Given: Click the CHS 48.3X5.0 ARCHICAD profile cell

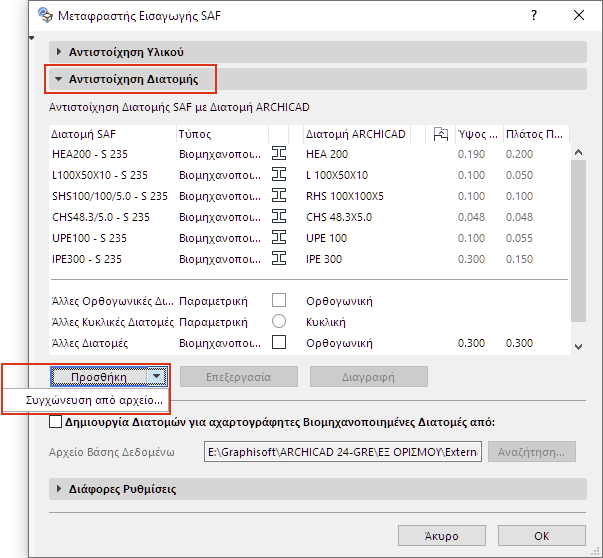Looking at the screenshot, I should [339, 217].
